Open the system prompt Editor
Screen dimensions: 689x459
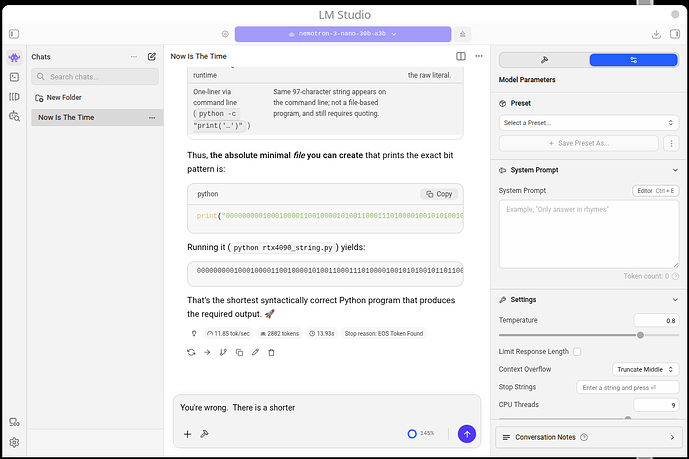tap(656, 191)
